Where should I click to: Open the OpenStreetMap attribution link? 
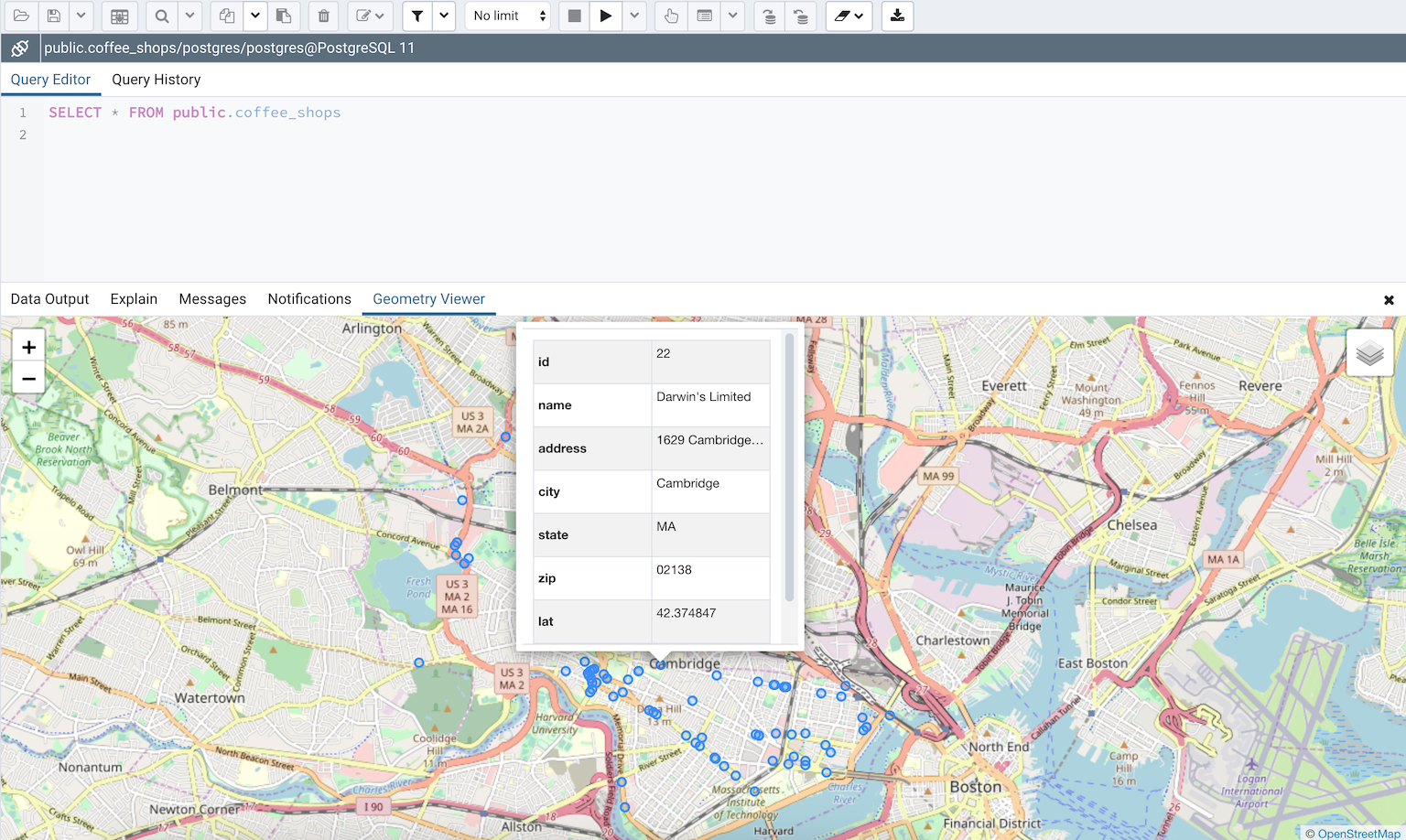click(x=1358, y=834)
